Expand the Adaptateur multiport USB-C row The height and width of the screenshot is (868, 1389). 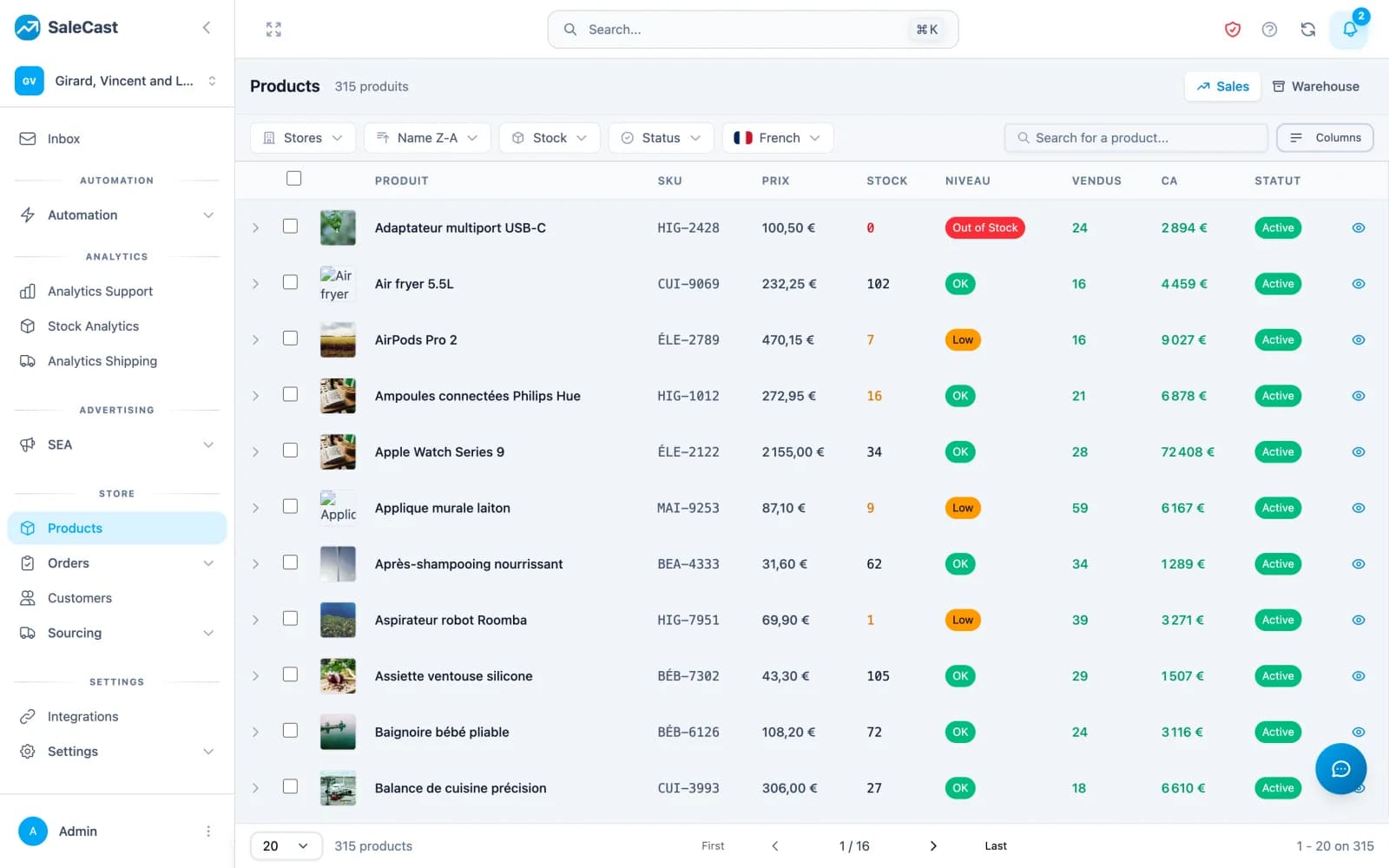pyautogui.click(x=255, y=228)
